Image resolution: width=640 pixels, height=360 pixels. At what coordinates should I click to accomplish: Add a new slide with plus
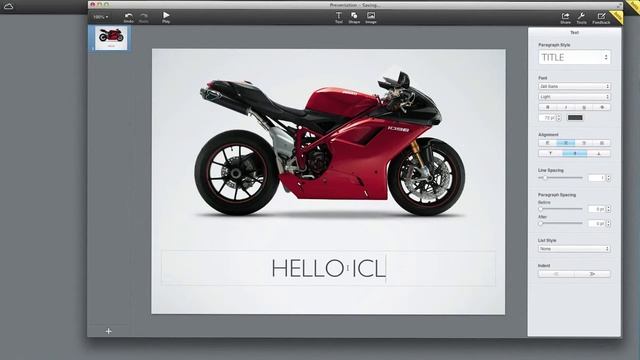tap(109, 331)
